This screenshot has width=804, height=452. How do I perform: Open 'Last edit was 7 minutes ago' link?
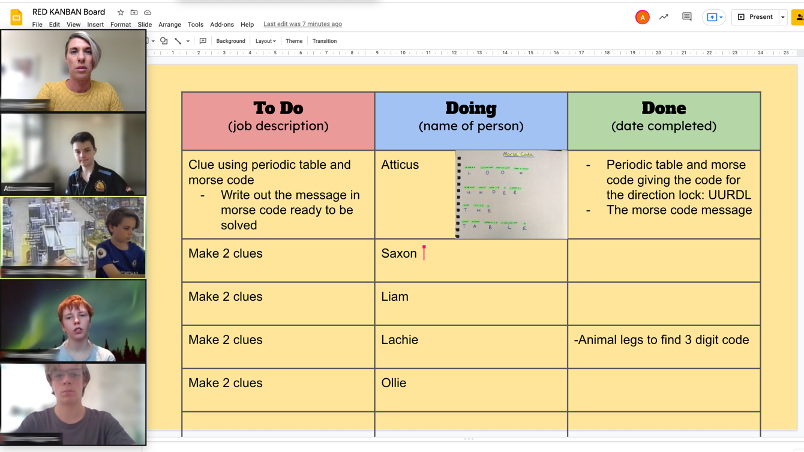pos(303,24)
